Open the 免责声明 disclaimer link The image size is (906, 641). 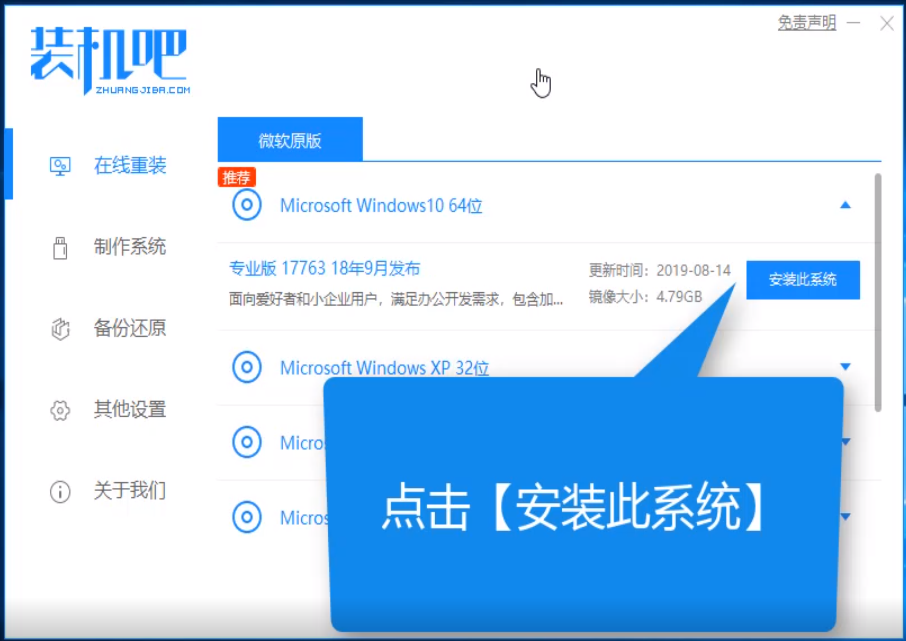pos(805,22)
